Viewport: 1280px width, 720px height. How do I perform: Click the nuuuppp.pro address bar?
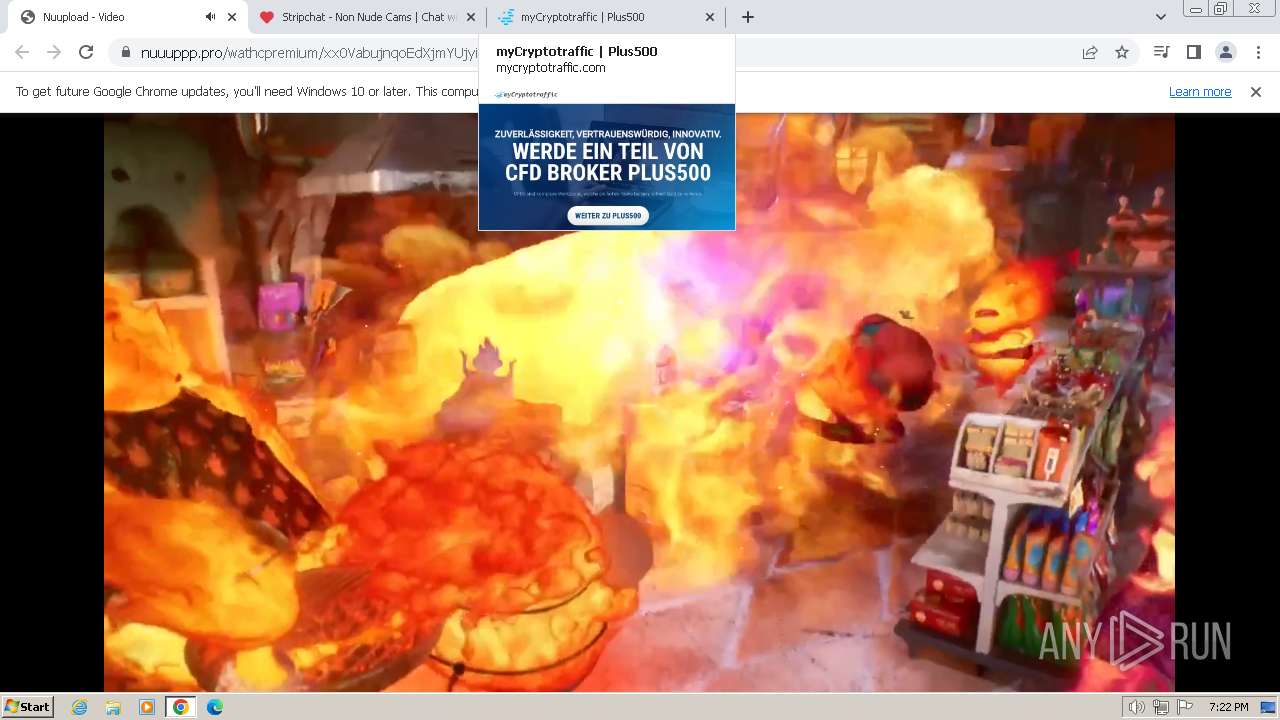pyautogui.click(x=600, y=53)
